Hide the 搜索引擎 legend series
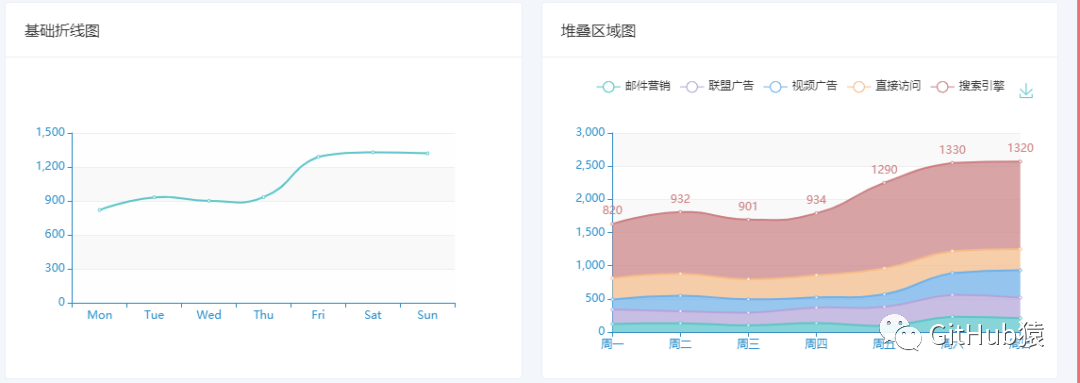This screenshot has width=1080, height=383. click(x=968, y=87)
